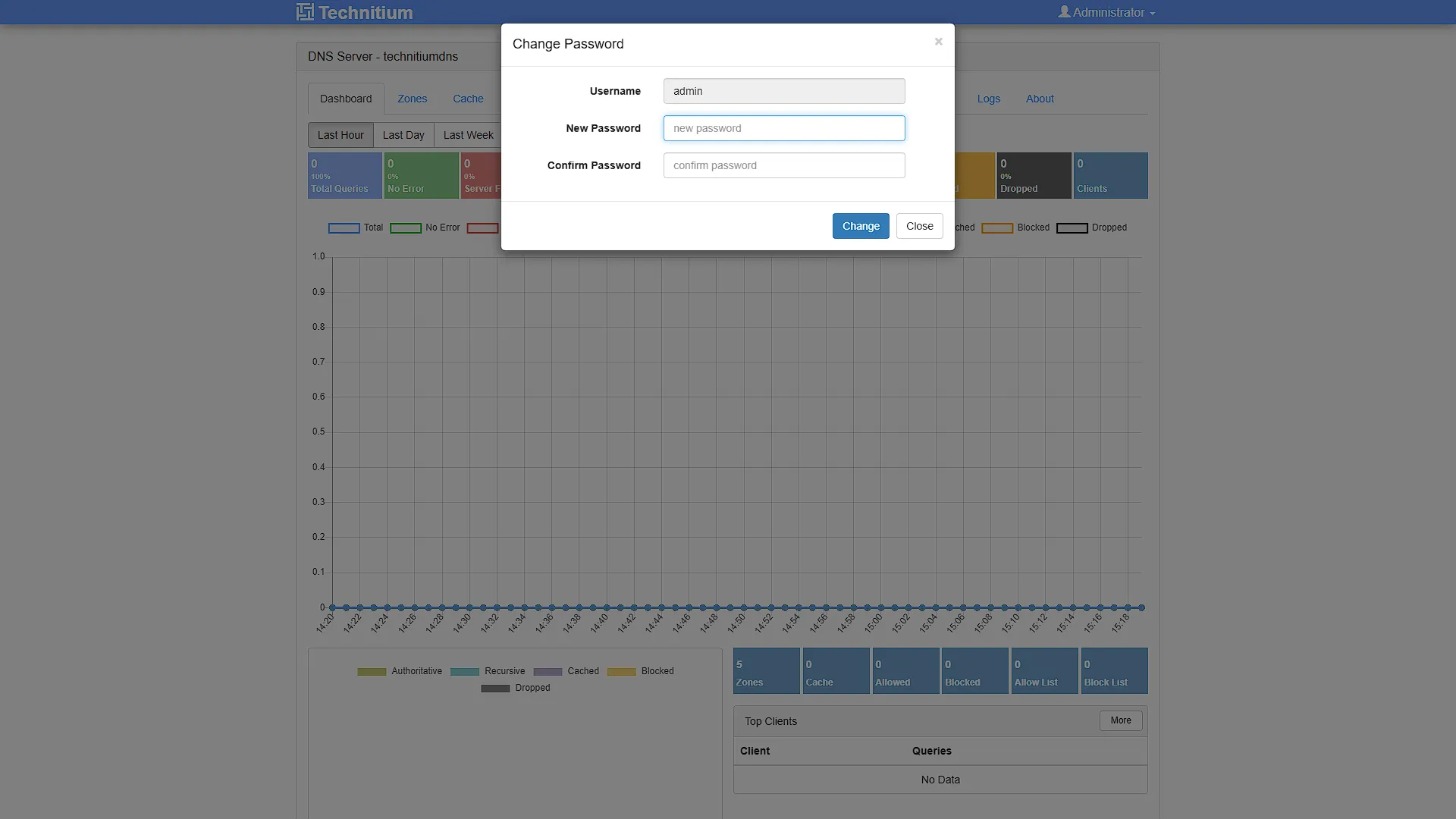Image resolution: width=1456 pixels, height=819 pixels.
Task: Open the Cache tab
Action: (468, 99)
